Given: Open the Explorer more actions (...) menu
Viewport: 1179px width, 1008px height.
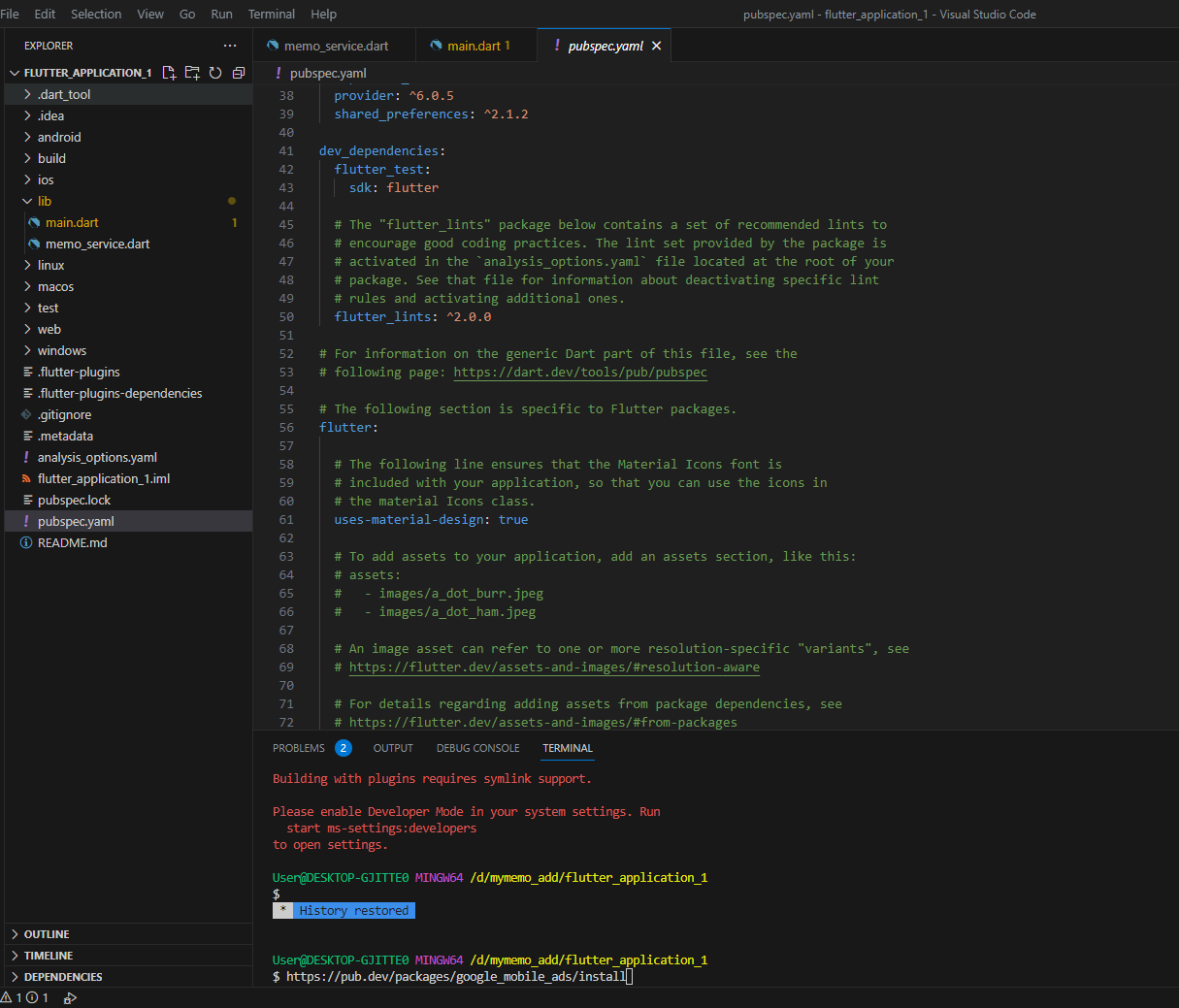Looking at the screenshot, I should coord(230,46).
